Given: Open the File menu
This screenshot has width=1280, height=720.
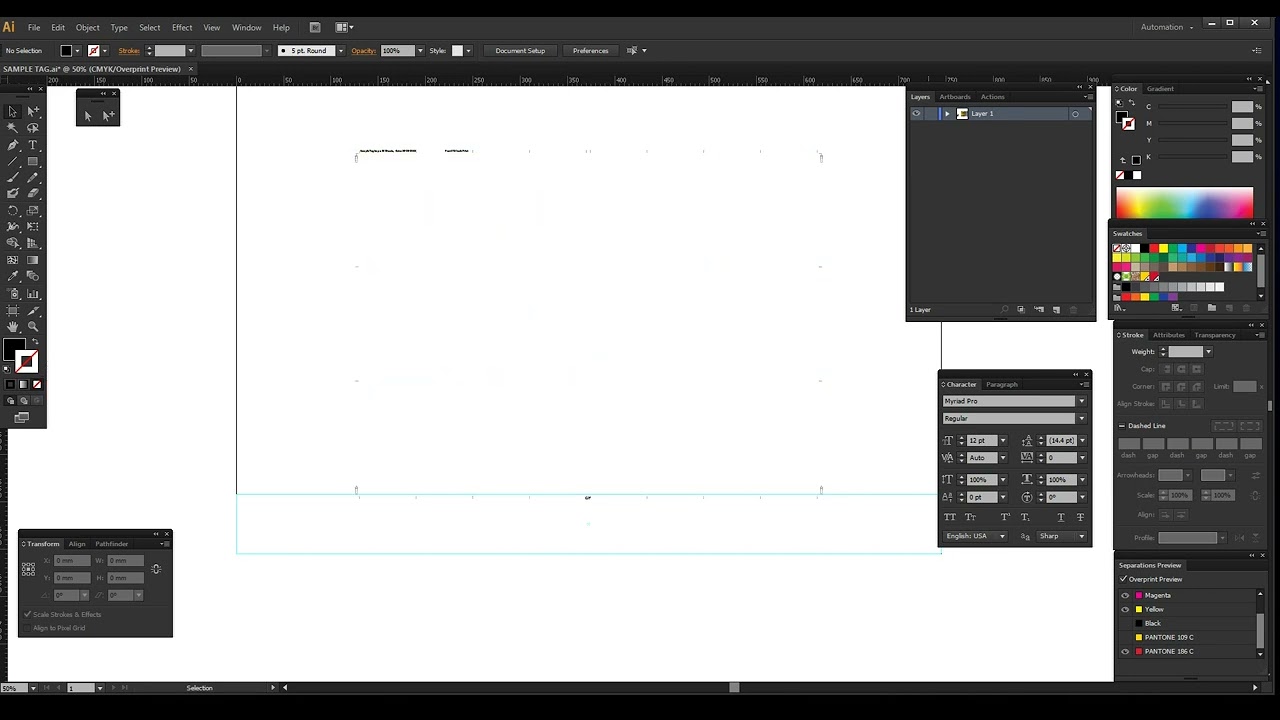Looking at the screenshot, I should click(34, 27).
